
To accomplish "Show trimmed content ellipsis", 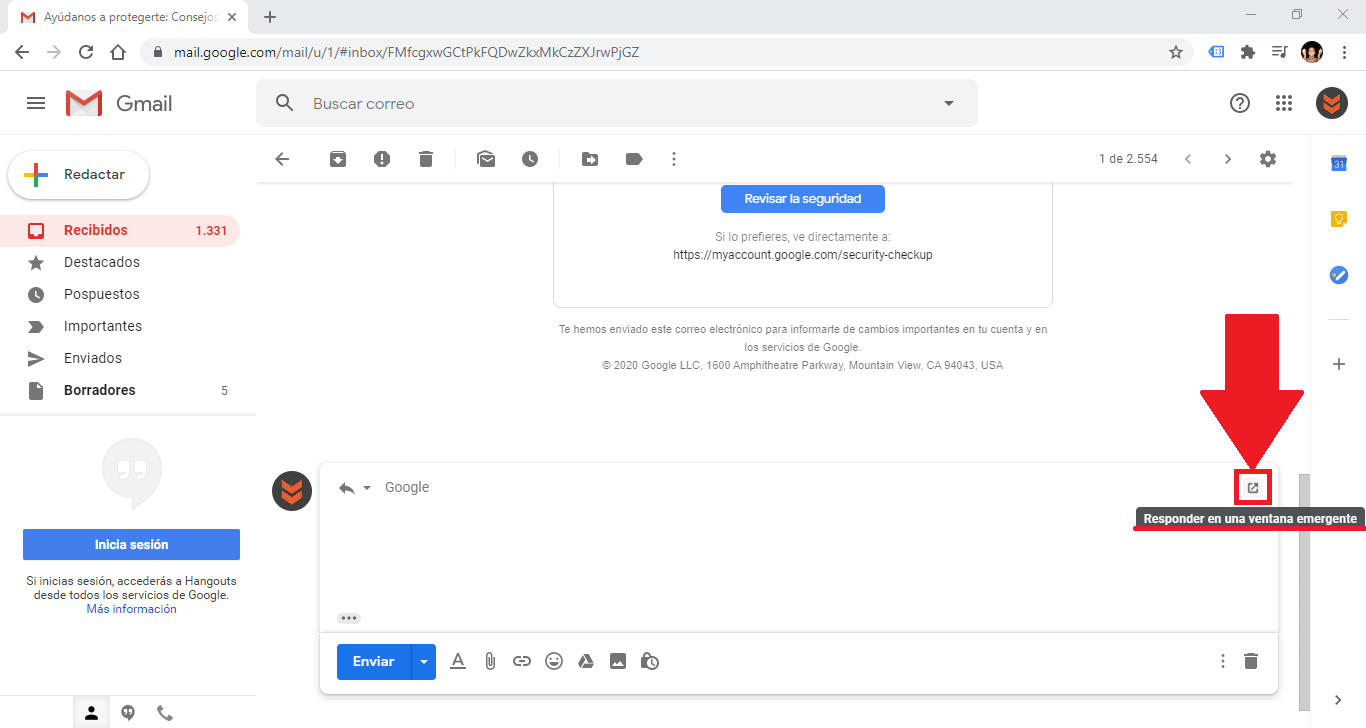I will coord(349,618).
